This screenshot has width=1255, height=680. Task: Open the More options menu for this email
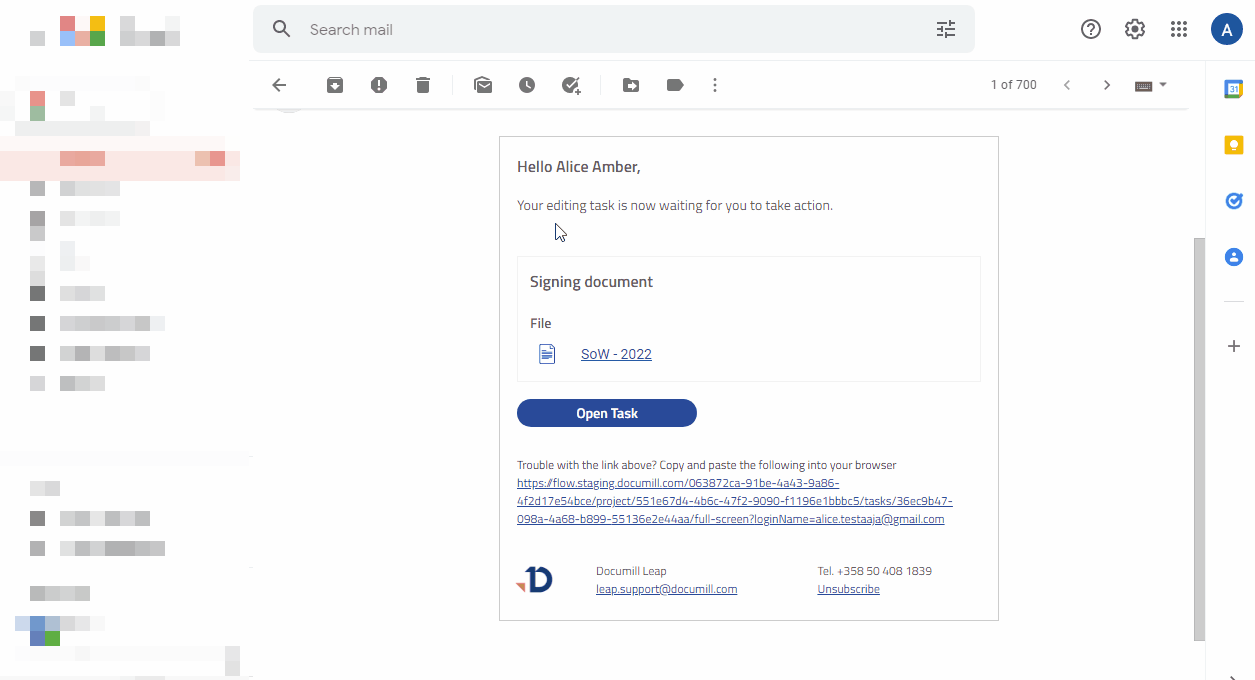(715, 85)
